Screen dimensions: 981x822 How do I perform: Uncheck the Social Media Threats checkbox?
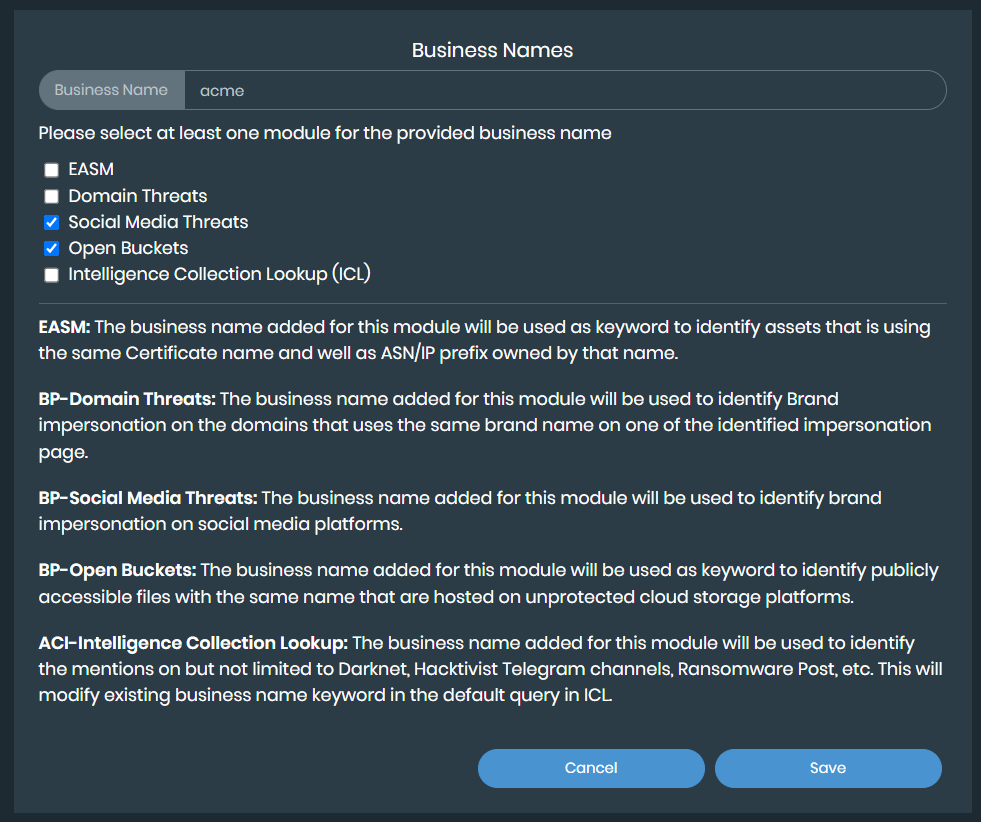pos(51,222)
